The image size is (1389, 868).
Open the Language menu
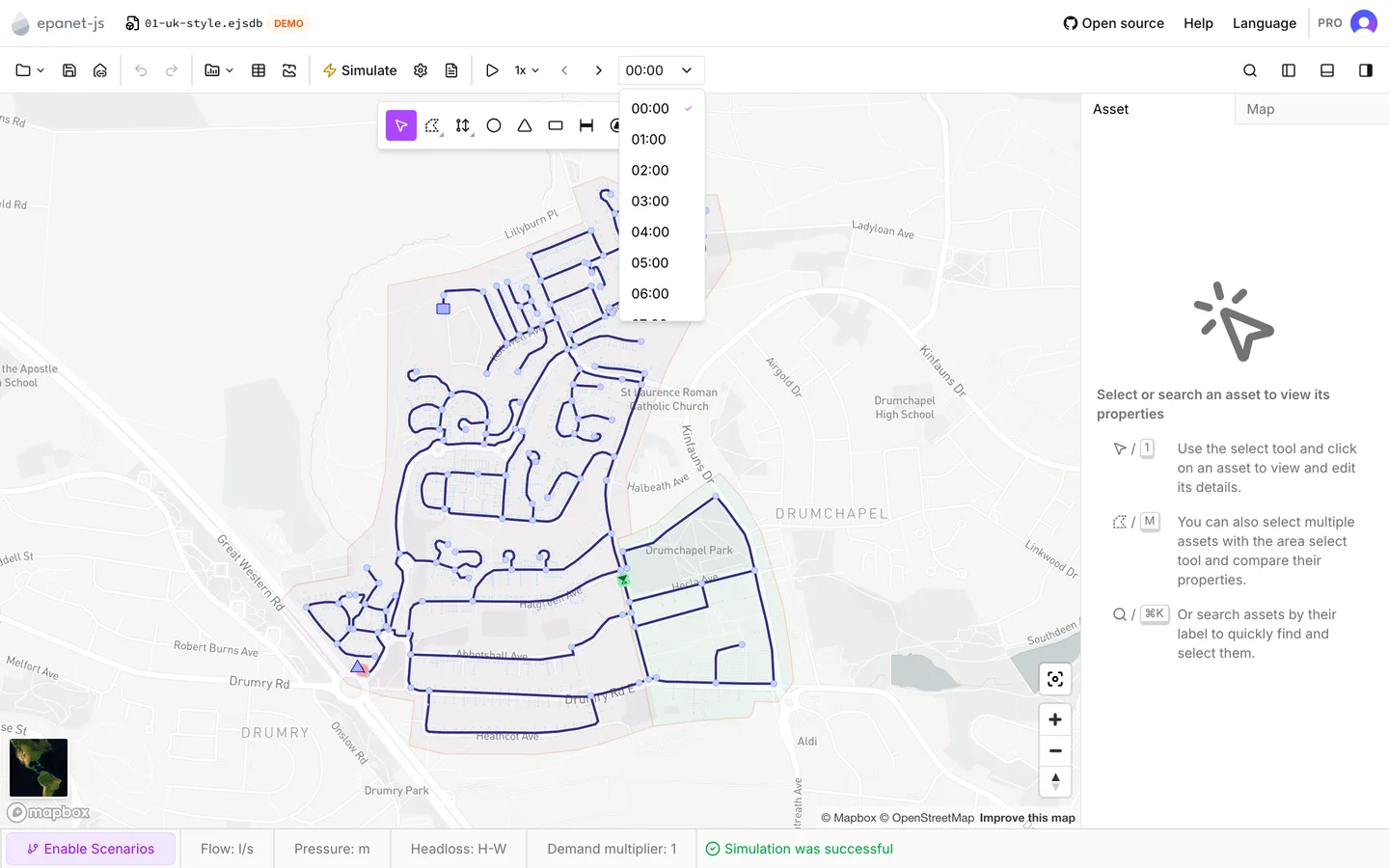[x=1265, y=23]
